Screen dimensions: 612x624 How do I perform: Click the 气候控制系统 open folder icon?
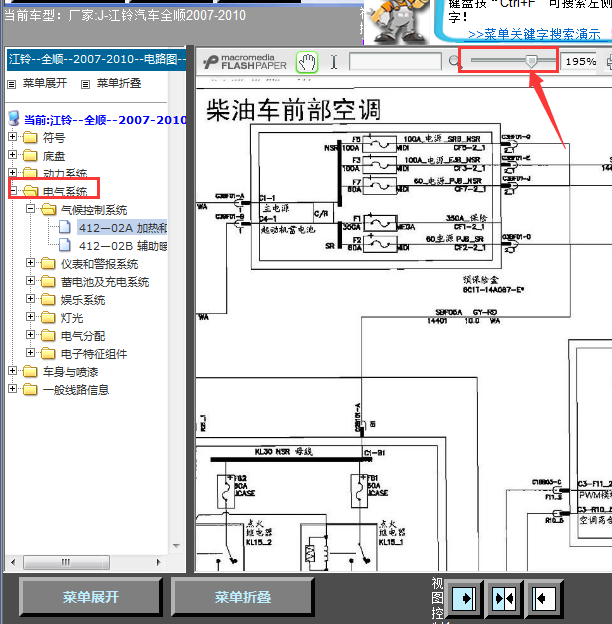click(x=48, y=209)
